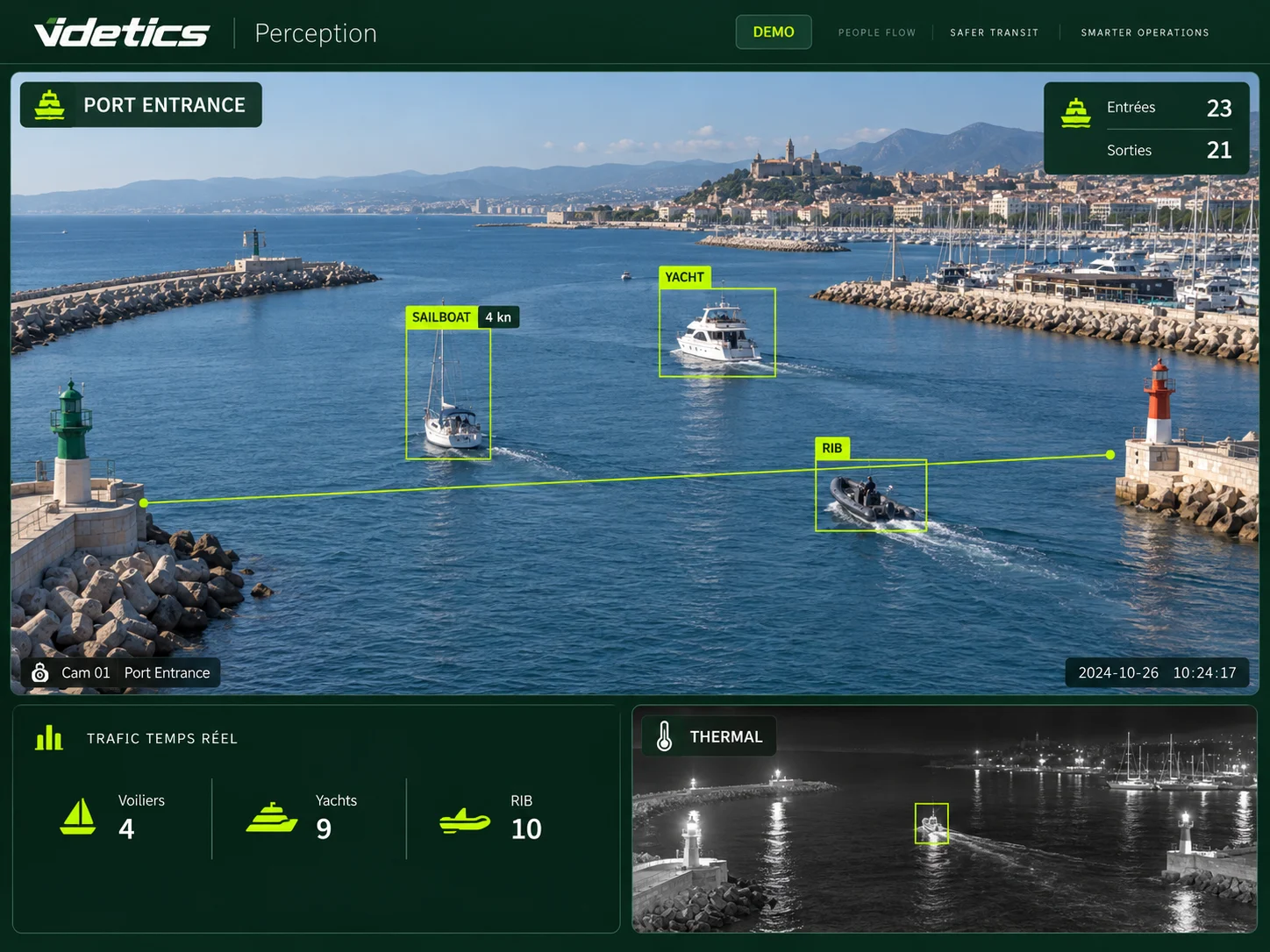Click the Voiliers count 4
Screen dimensions: 1270x952
[x=126, y=828]
